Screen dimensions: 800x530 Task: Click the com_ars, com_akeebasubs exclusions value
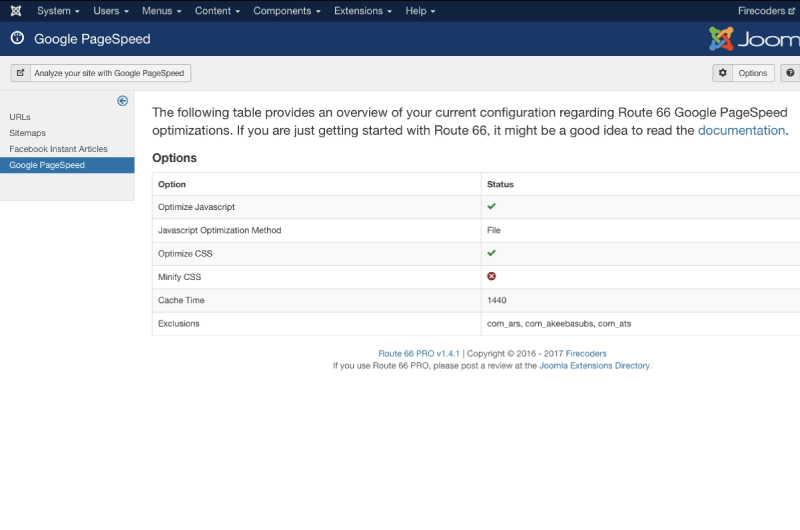[x=559, y=323]
